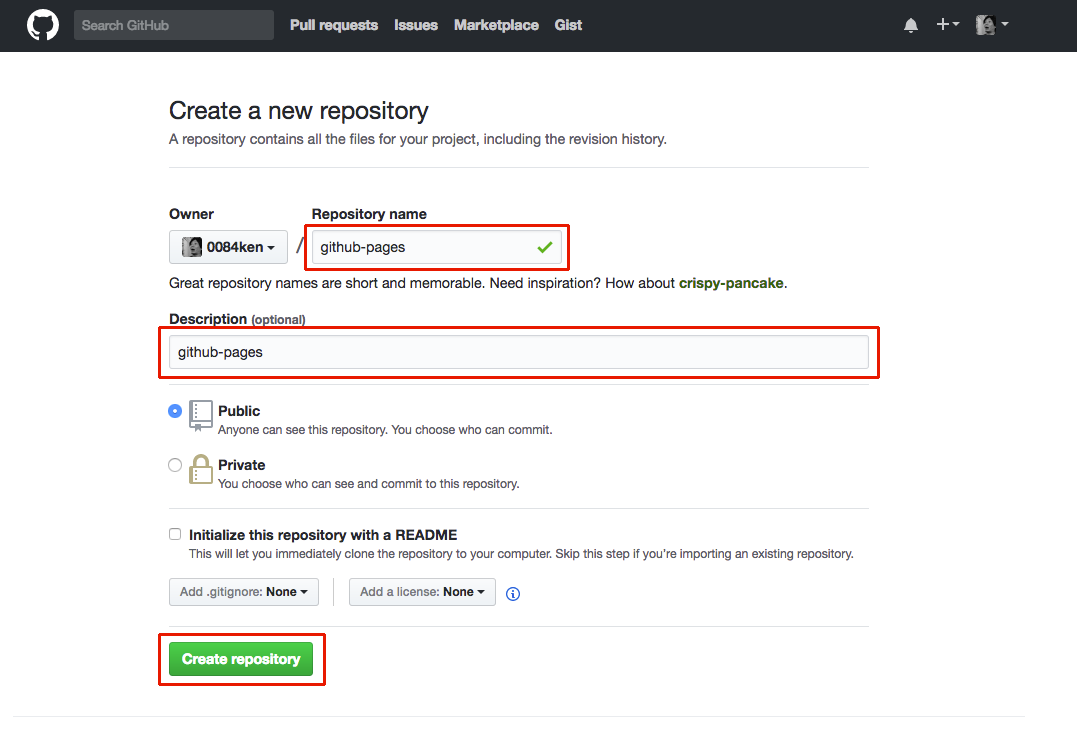The height and width of the screenshot is (741, 1077).
Task: Click the GitHub octocat logo
Action: [x=41, y=25]
